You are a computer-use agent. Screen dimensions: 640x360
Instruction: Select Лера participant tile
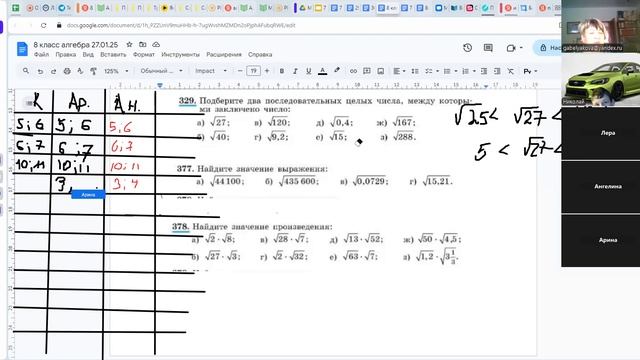pyautogui.click(x=600, y=133)
